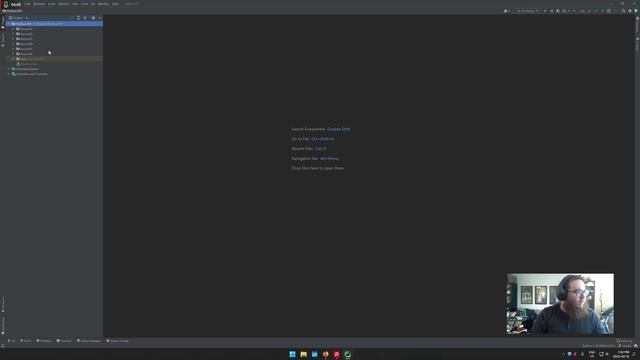Screen dimensions: 640x360
Task: Open the View menu
Action: (28, 4)
